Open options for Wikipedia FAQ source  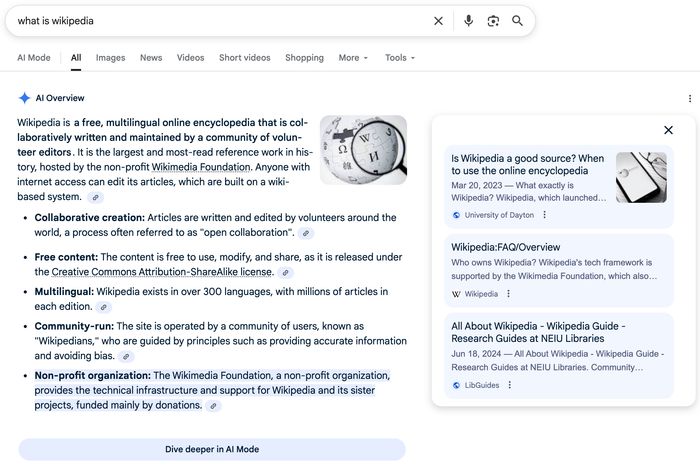tap(509, 294)
